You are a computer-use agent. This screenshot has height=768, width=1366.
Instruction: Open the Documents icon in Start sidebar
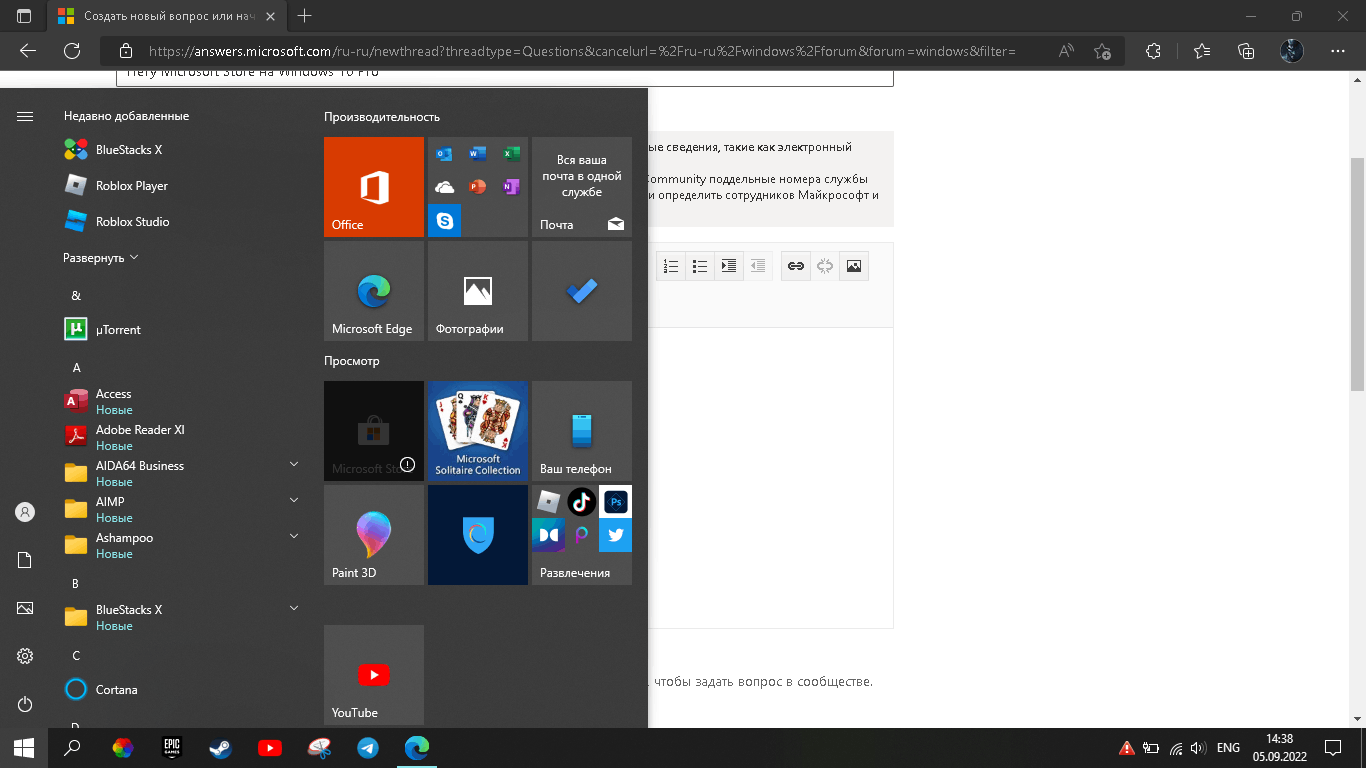tap(25, 560)
